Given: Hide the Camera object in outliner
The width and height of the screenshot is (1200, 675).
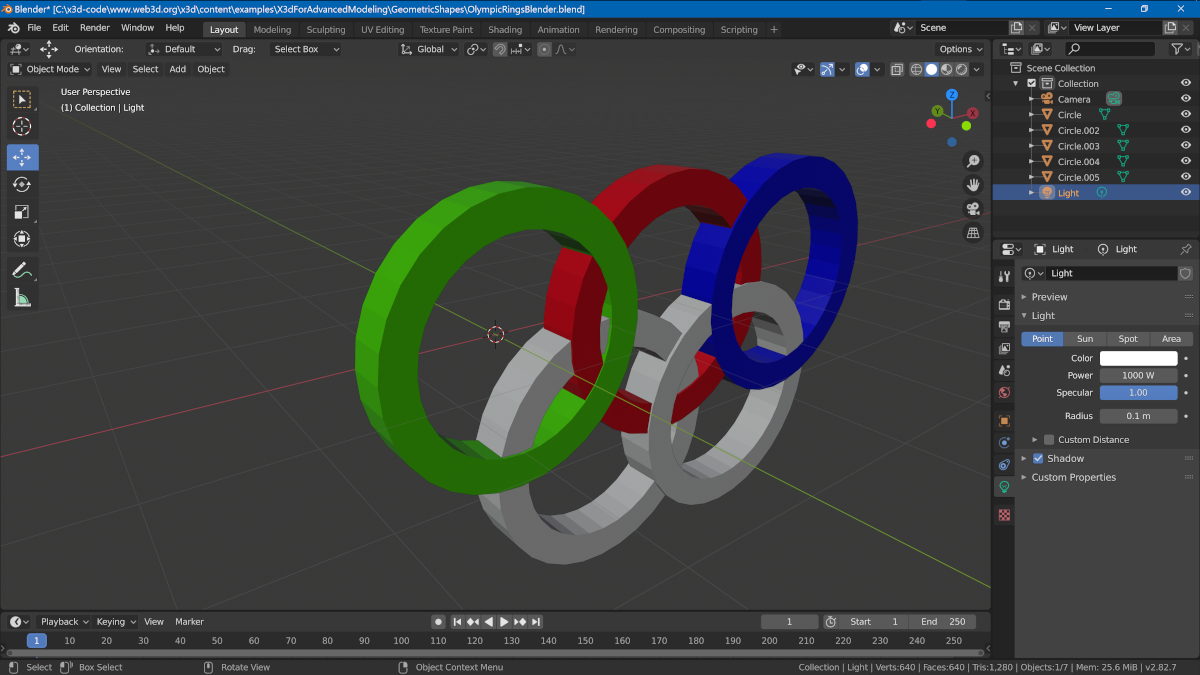Looking at the screenshot, I should pyautogui.click(x=1185, y=99).
